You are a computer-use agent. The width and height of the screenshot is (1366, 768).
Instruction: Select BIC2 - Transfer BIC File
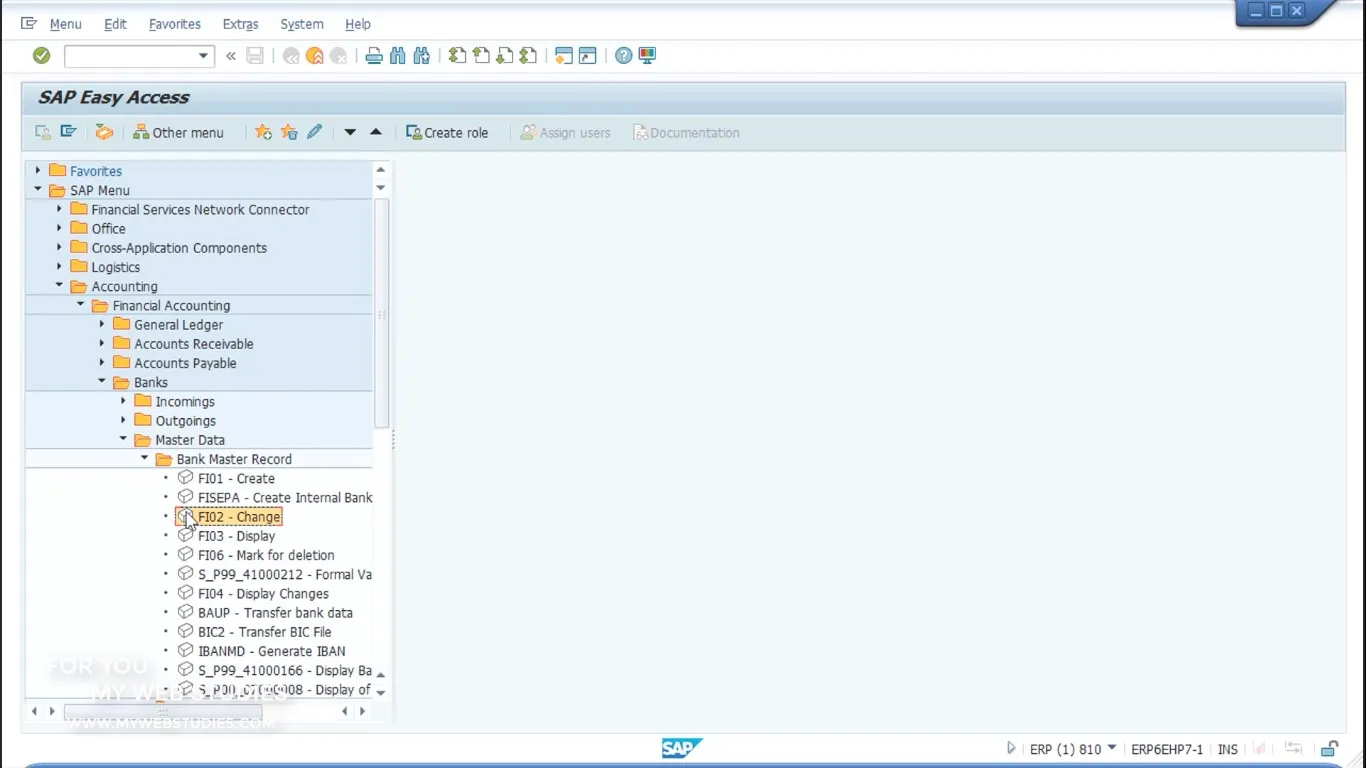pos(265,632)
